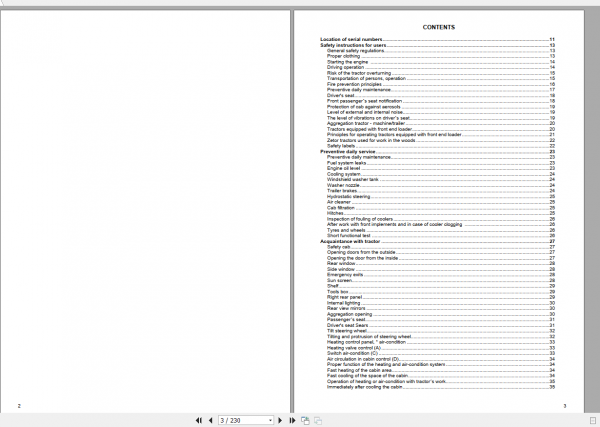Click 'Opening the door from the inside' entry

tap(362, 258)
